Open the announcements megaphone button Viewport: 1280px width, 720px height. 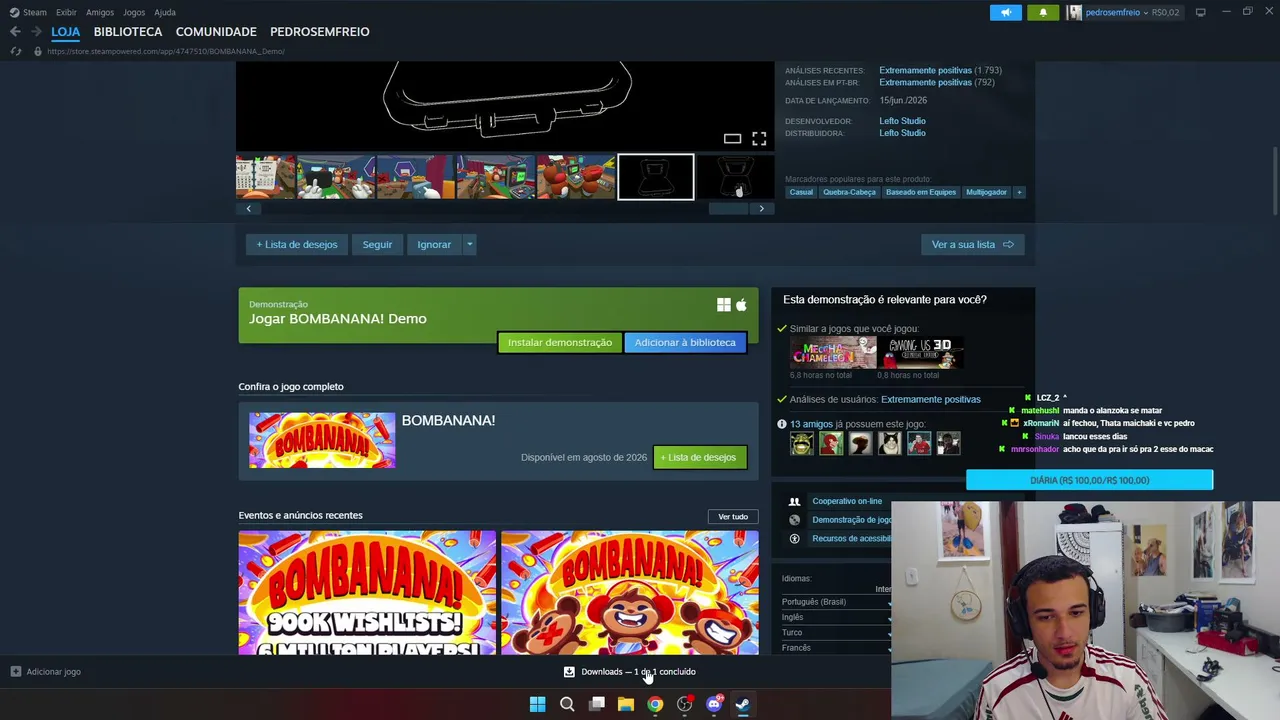(x=1006, y=12)
